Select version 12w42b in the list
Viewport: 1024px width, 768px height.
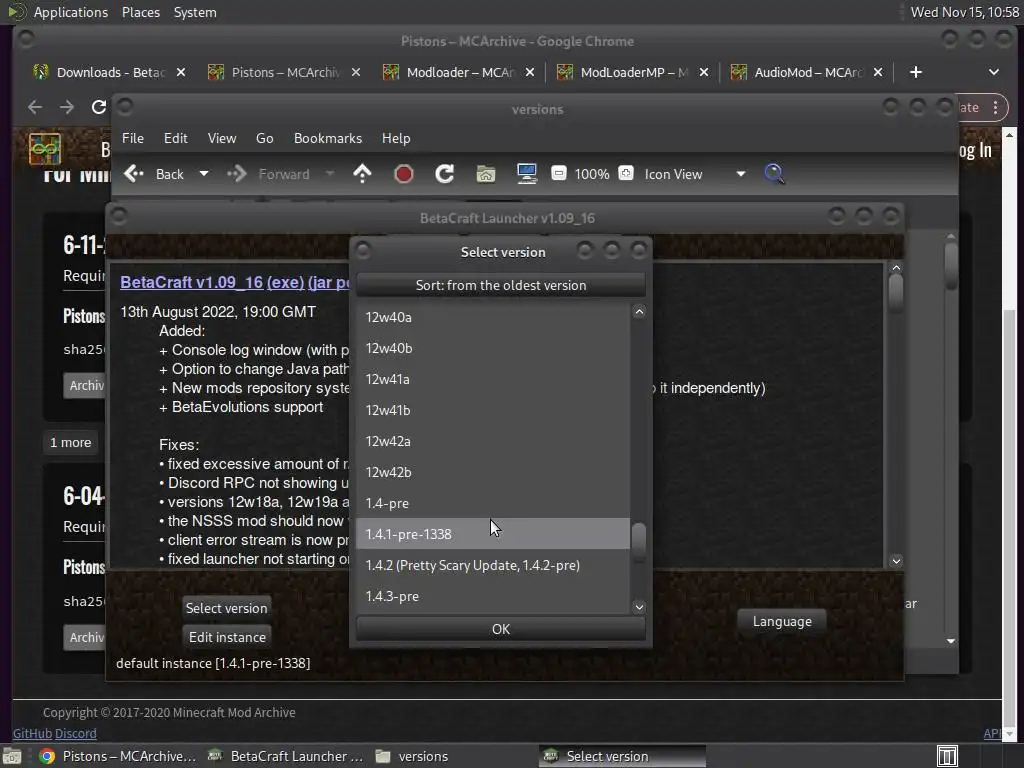[x=493, y=472]
